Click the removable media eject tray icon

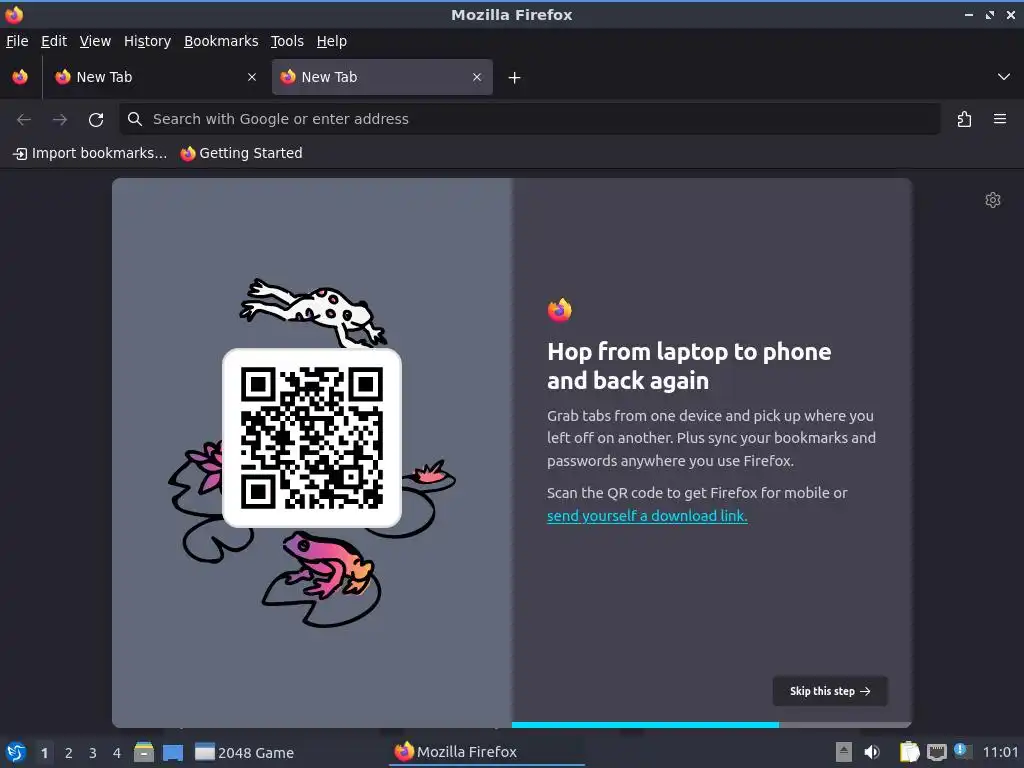click(x=844, y=752)
